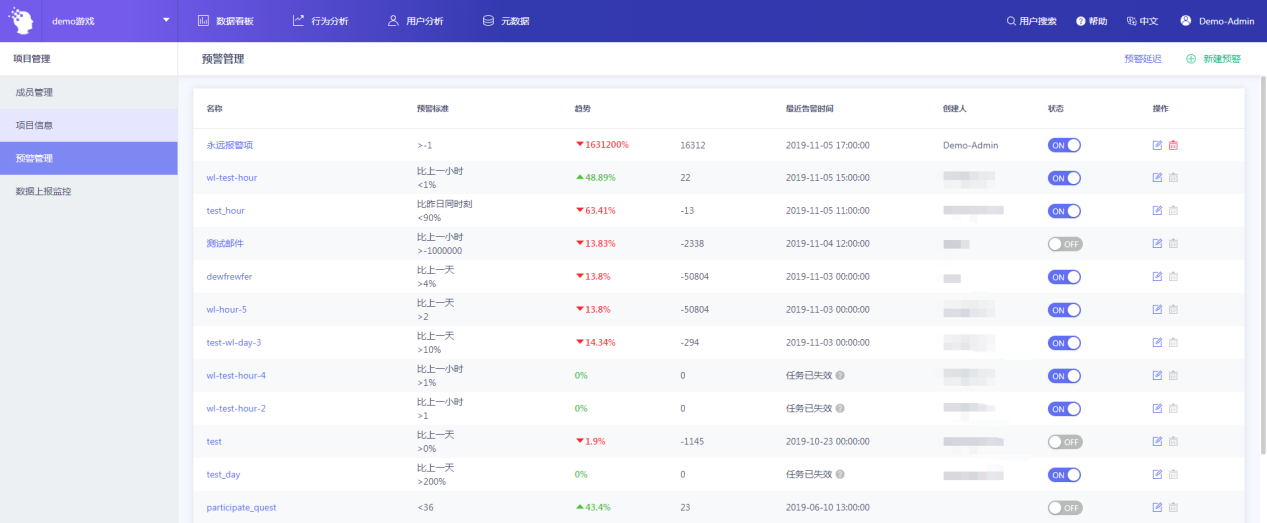Click edit icon for wl-test-hour row
This screenshot has height=523, width=1267.
pyautogui.click(x=1157, y=178)
